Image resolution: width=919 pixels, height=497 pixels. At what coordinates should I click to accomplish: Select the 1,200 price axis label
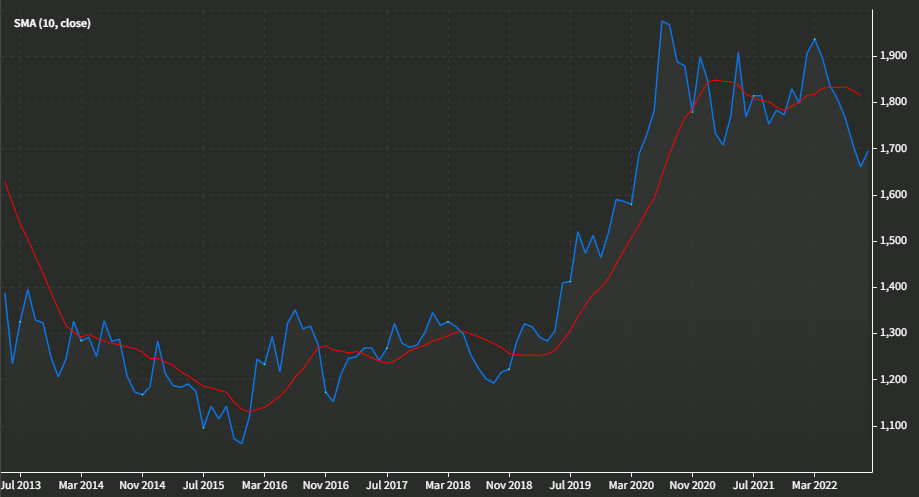tap(893, 380)
